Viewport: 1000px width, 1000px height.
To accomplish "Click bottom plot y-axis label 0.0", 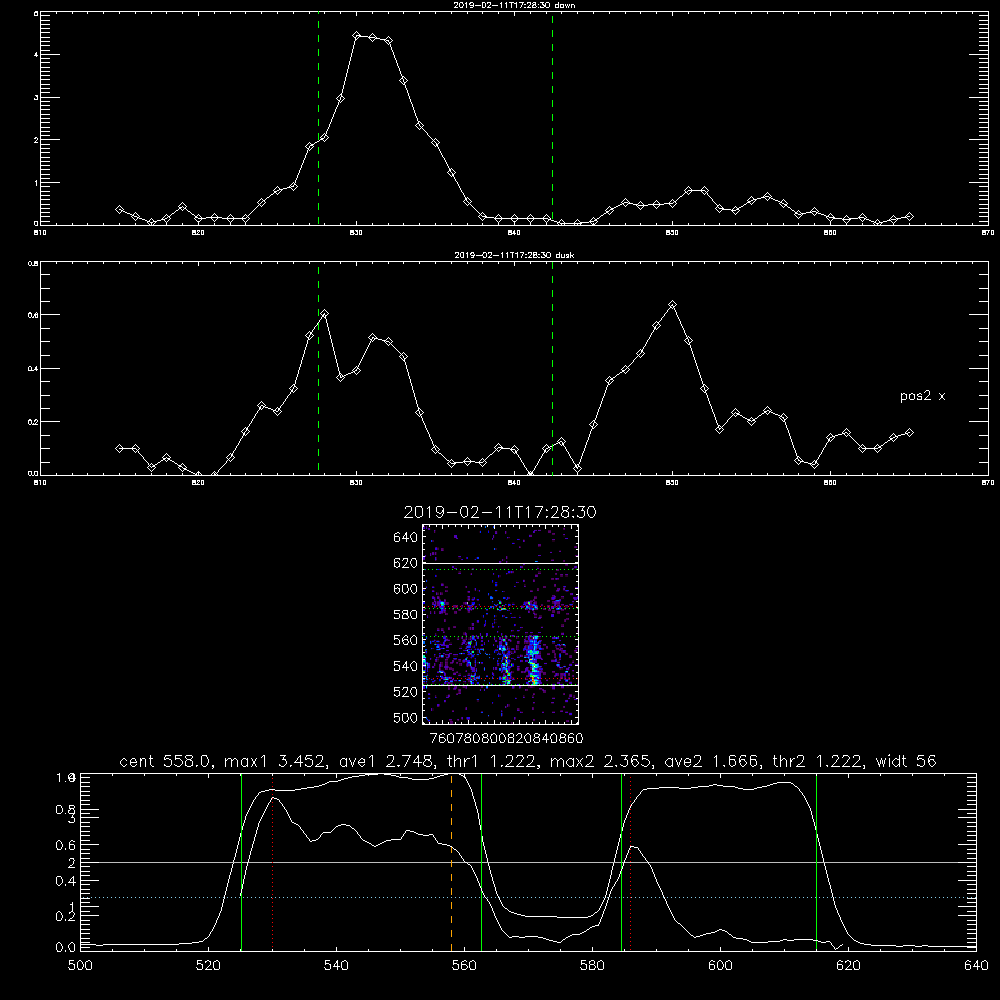I will click(x=66, y=948).
